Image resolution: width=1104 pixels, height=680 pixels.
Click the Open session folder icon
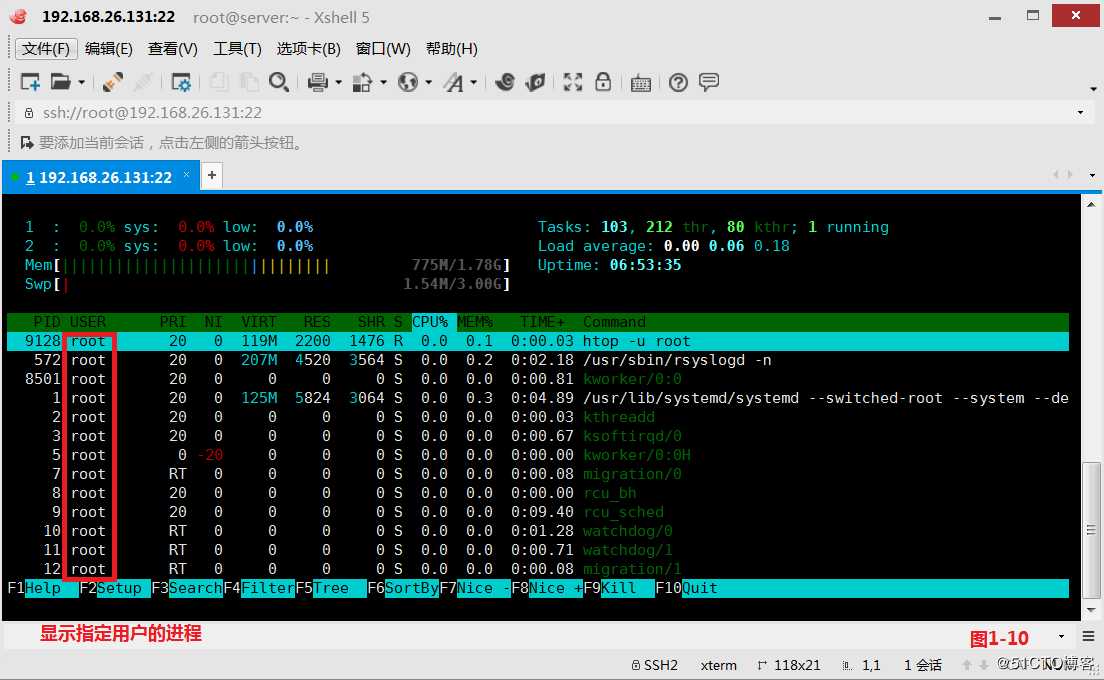point(61,82)
